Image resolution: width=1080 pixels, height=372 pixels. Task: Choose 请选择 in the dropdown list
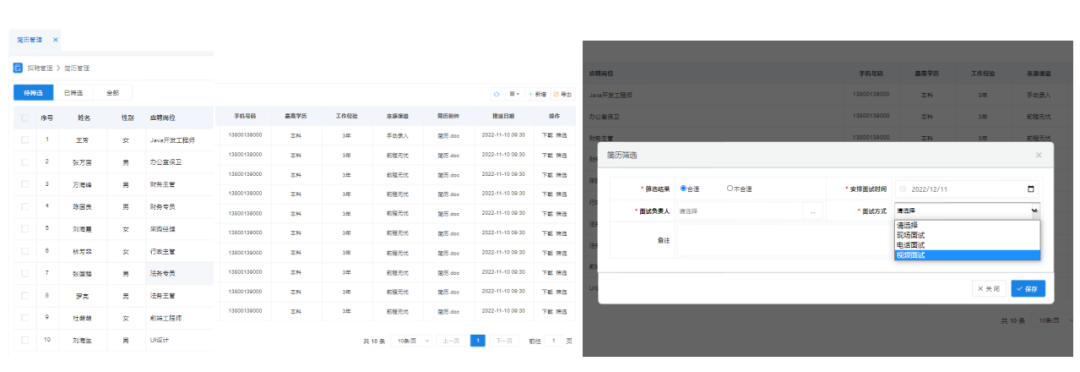(x=967, y=225)
